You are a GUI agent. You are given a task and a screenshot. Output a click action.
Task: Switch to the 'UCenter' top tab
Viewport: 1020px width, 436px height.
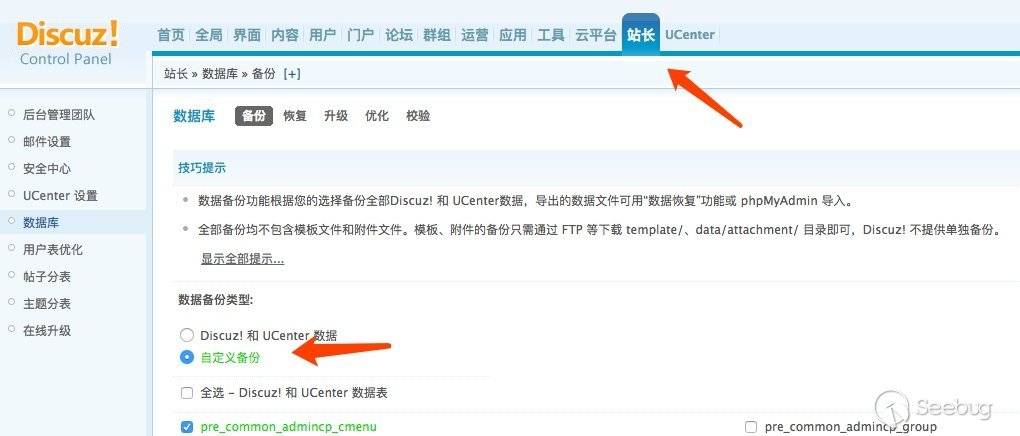point(690,34)
